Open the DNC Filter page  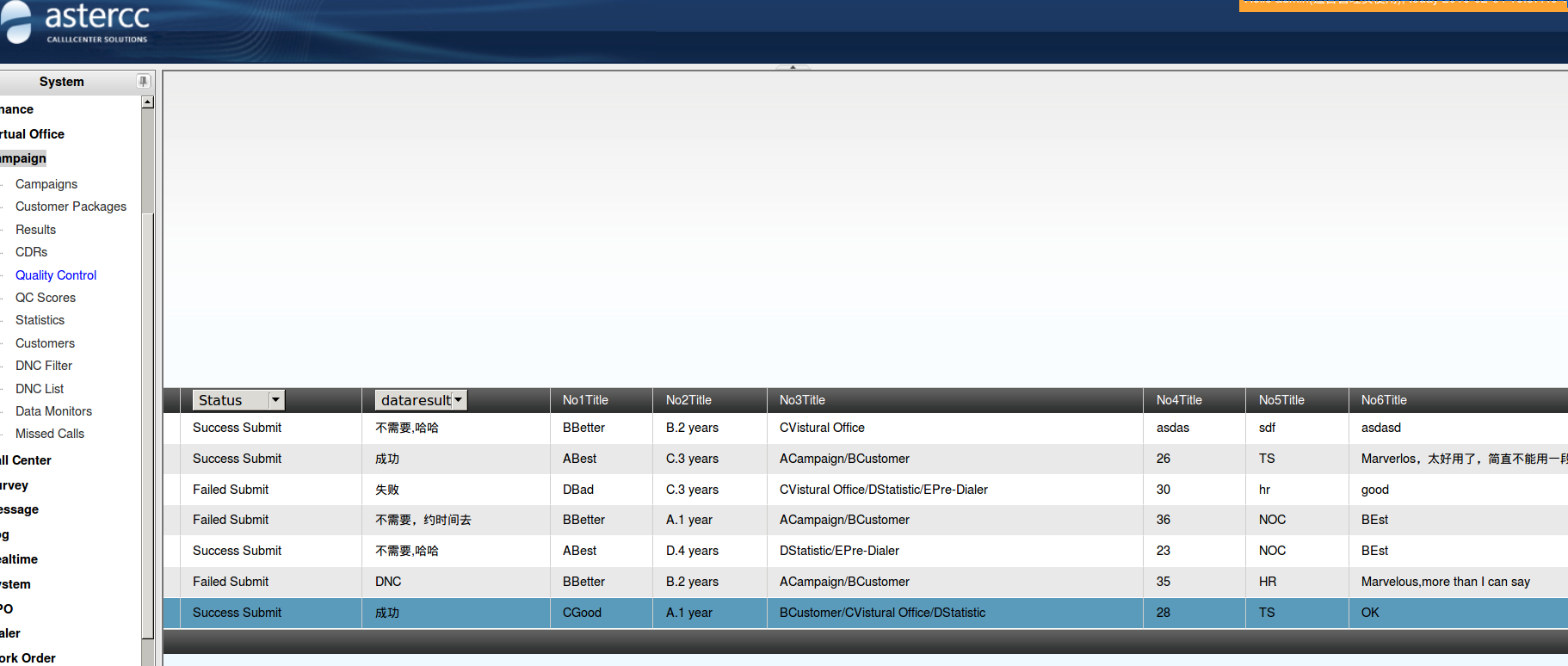coord(44,366)
